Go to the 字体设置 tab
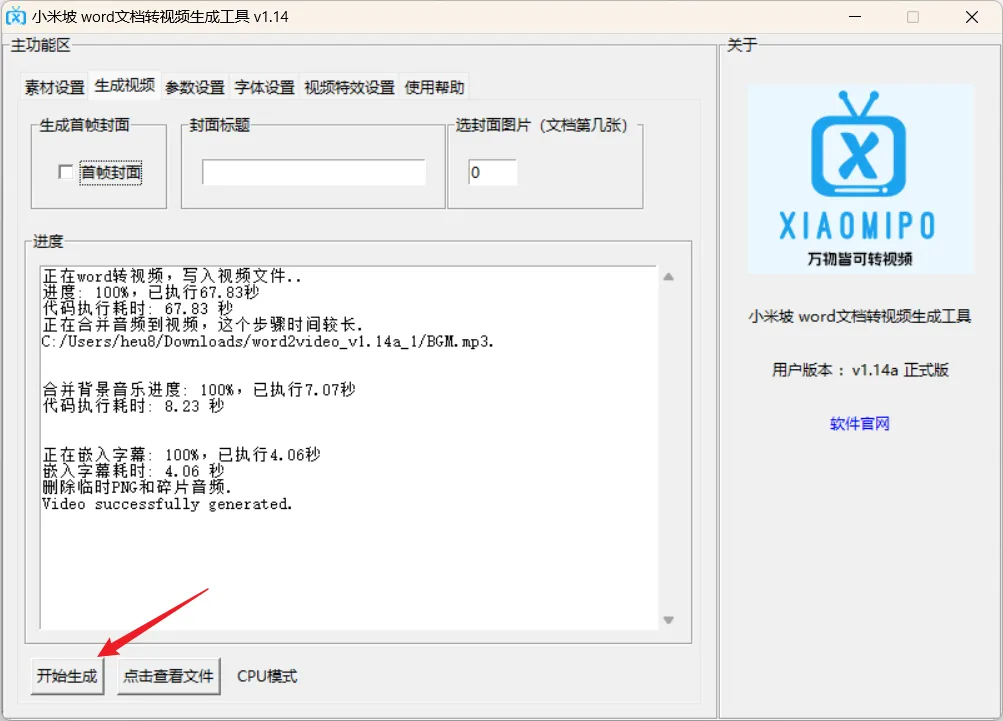Viewport: 1003px width, 721px height. pos(265,87)
